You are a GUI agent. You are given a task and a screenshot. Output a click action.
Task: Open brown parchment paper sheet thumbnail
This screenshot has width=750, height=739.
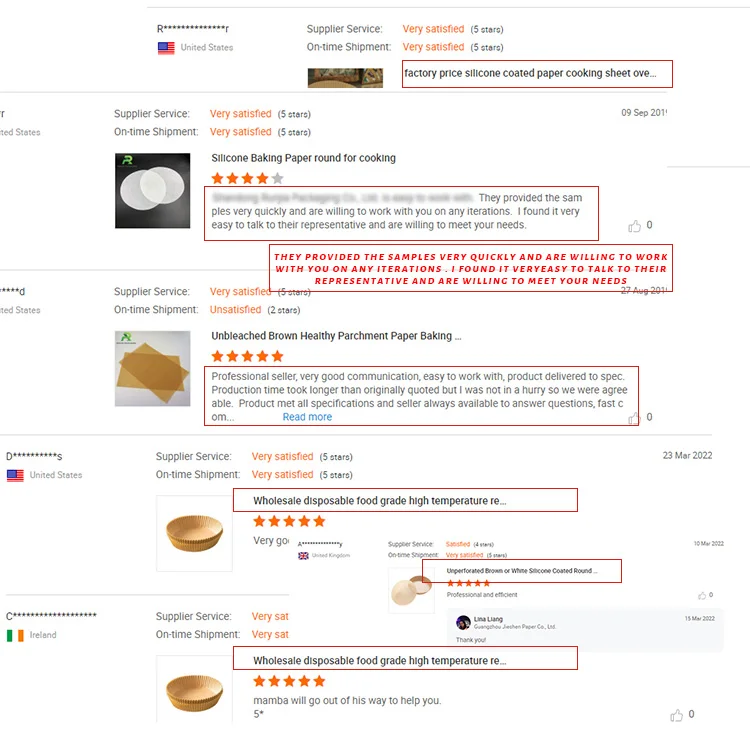[152, 367]
